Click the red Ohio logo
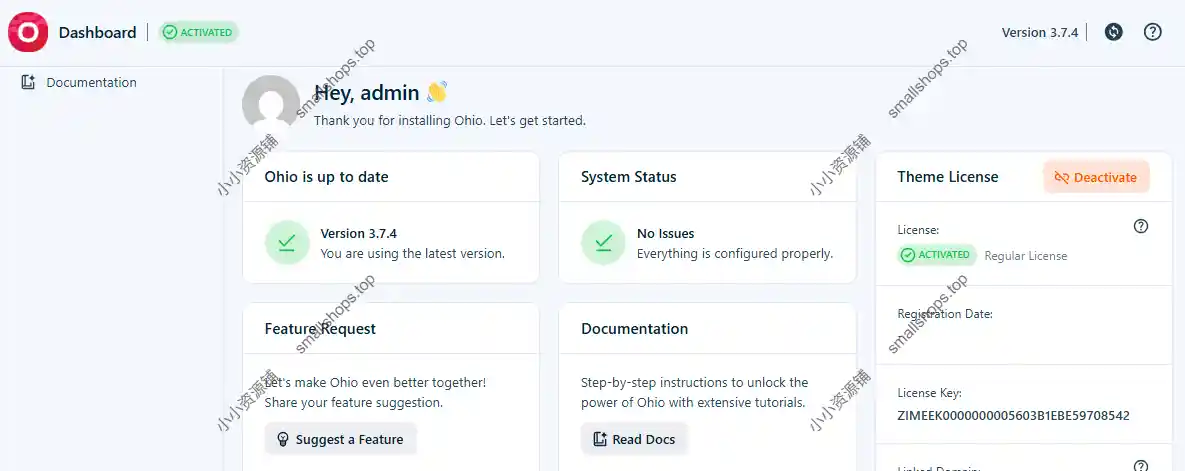Image resolution: width=1185 pixels, height=471 pixels. (x=28, y=32)
